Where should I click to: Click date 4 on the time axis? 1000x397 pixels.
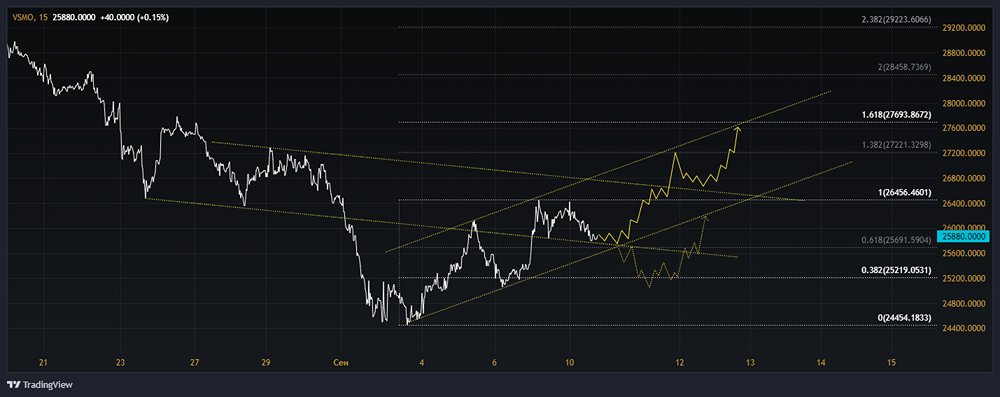pyautogui.click(x=422, y=363)
